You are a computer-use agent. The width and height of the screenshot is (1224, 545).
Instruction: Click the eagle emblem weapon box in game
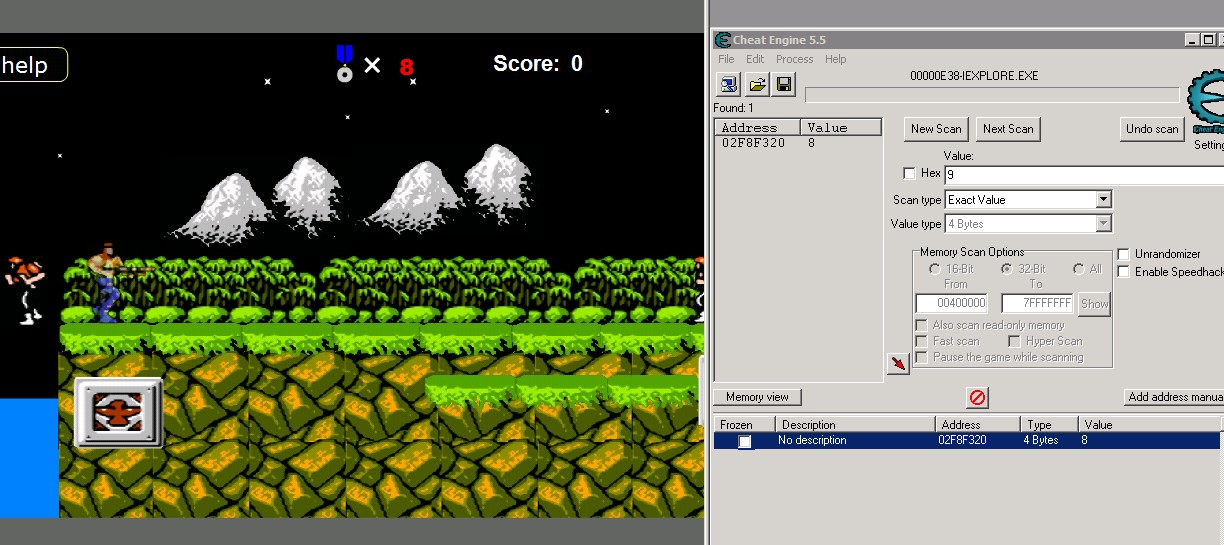tap(118, 412)
